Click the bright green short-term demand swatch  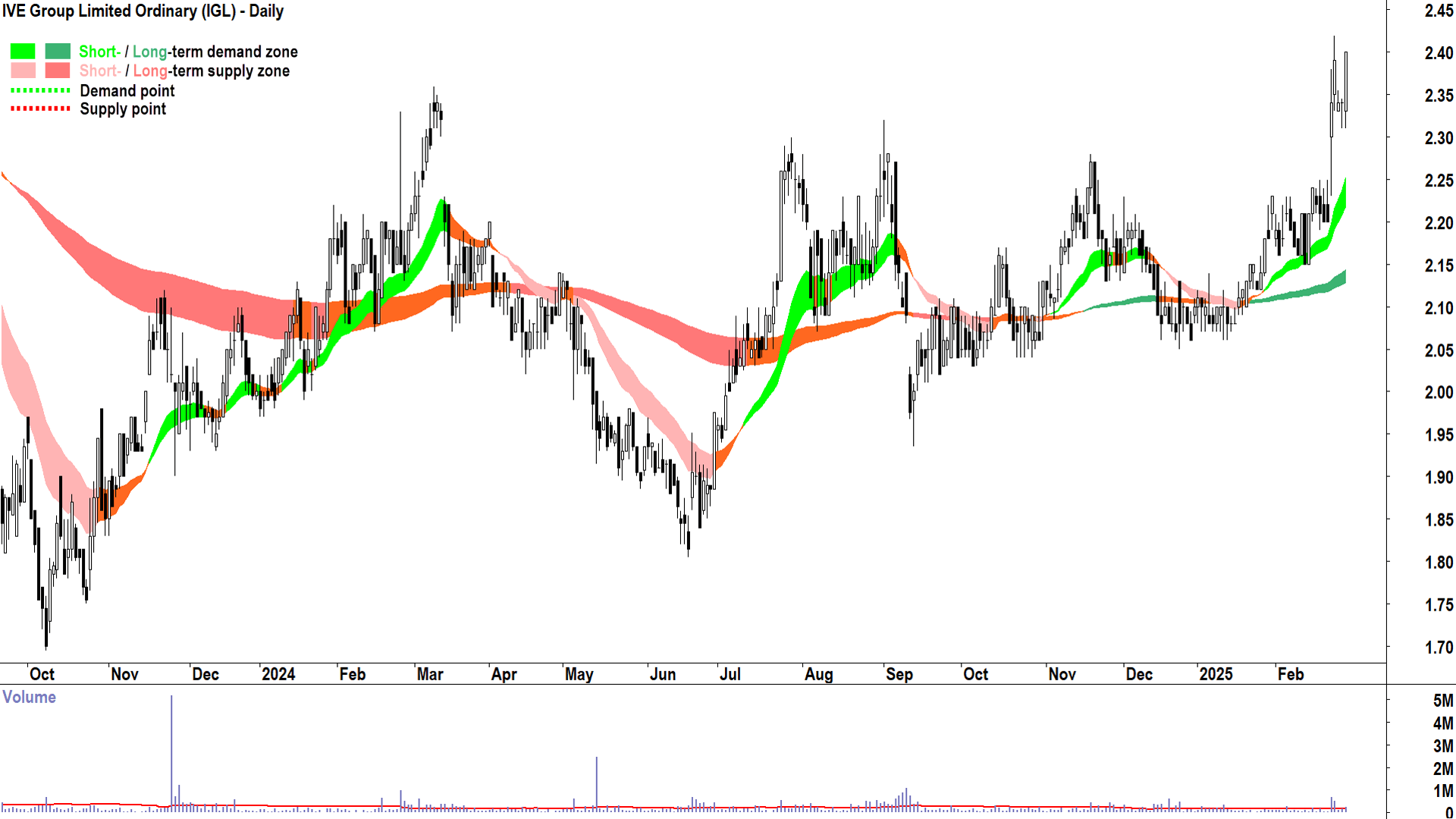point(23,52)
